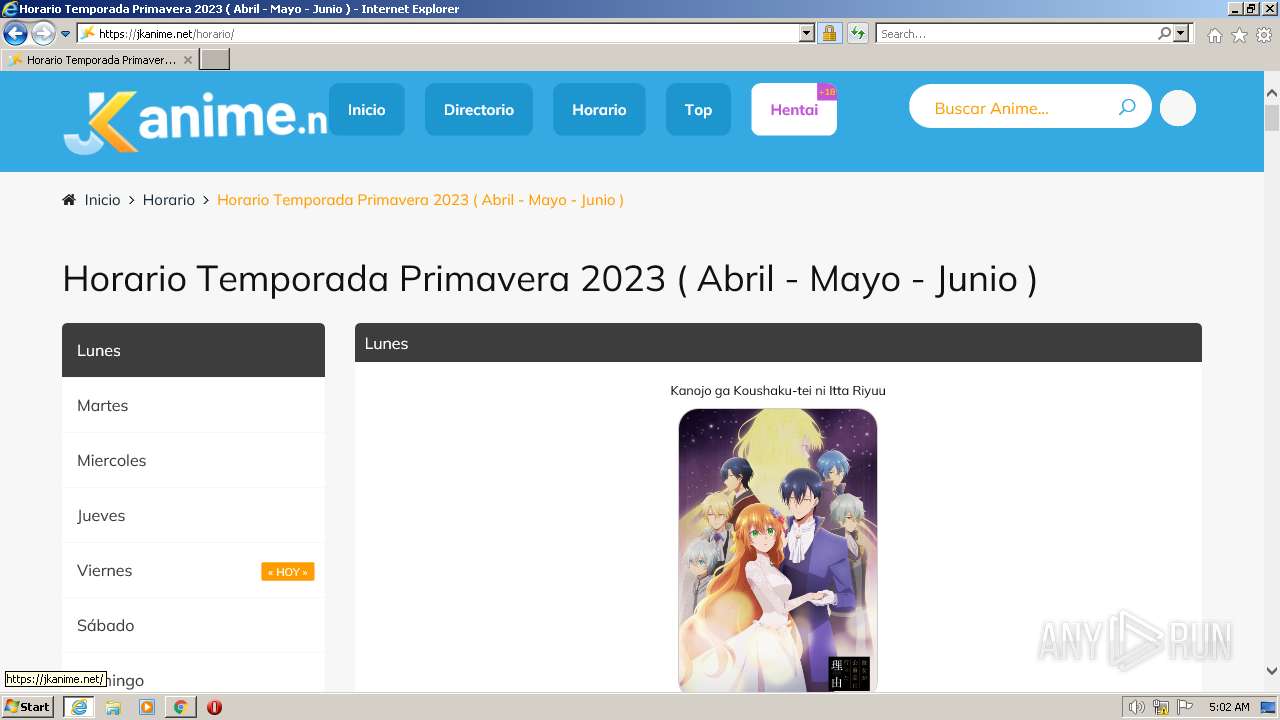Select Lunes in the day sidebar
The image size is (1280, 720).
[193, 350]
